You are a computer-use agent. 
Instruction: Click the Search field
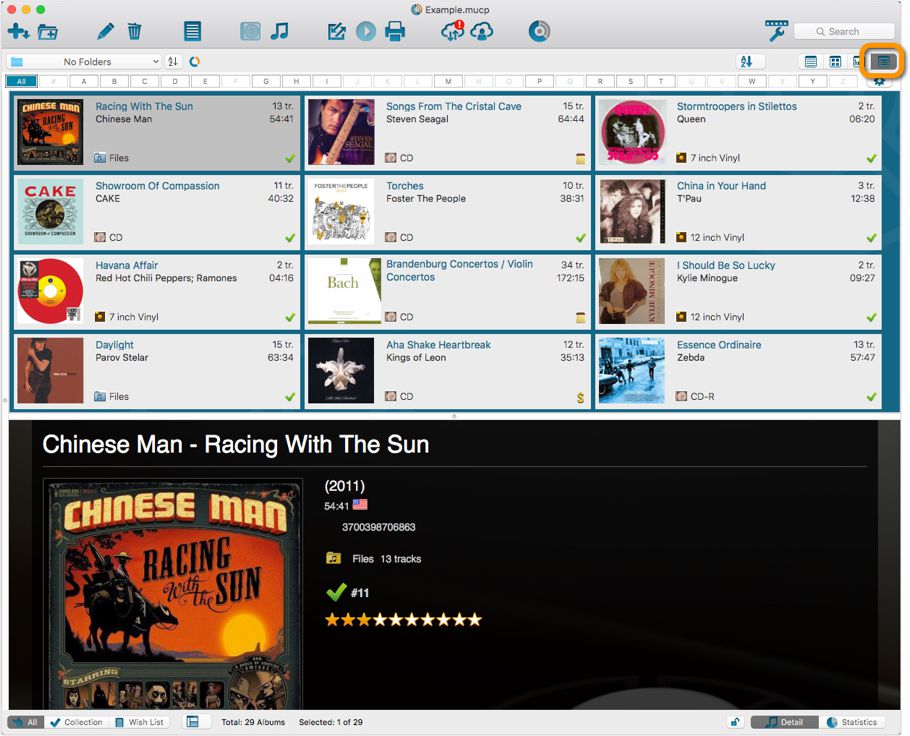pyautogui.click(x=844, y=31)
